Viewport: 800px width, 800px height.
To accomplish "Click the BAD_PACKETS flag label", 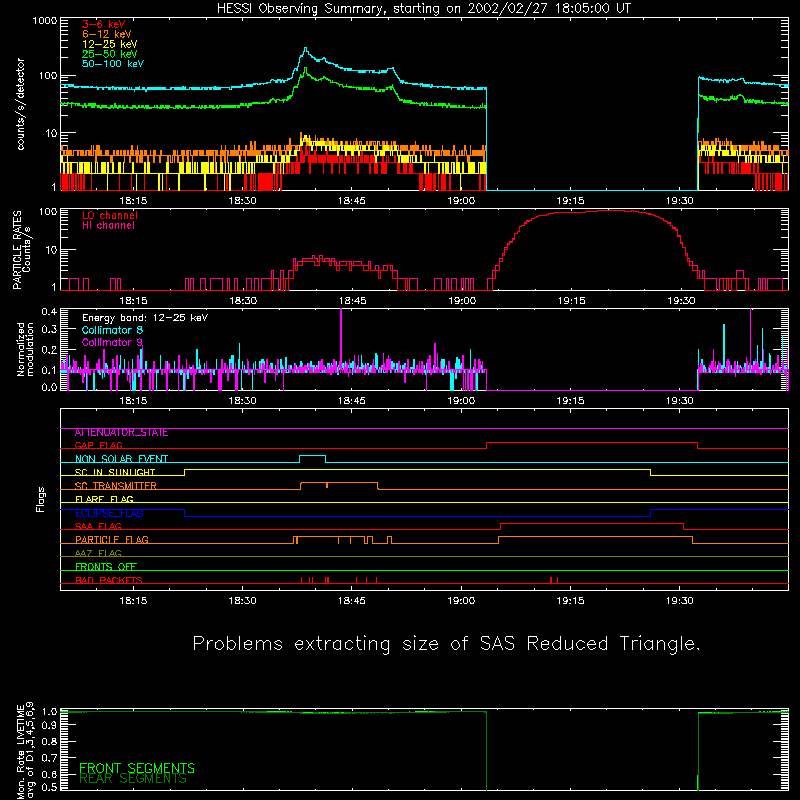I will click(x=109, y=580).
